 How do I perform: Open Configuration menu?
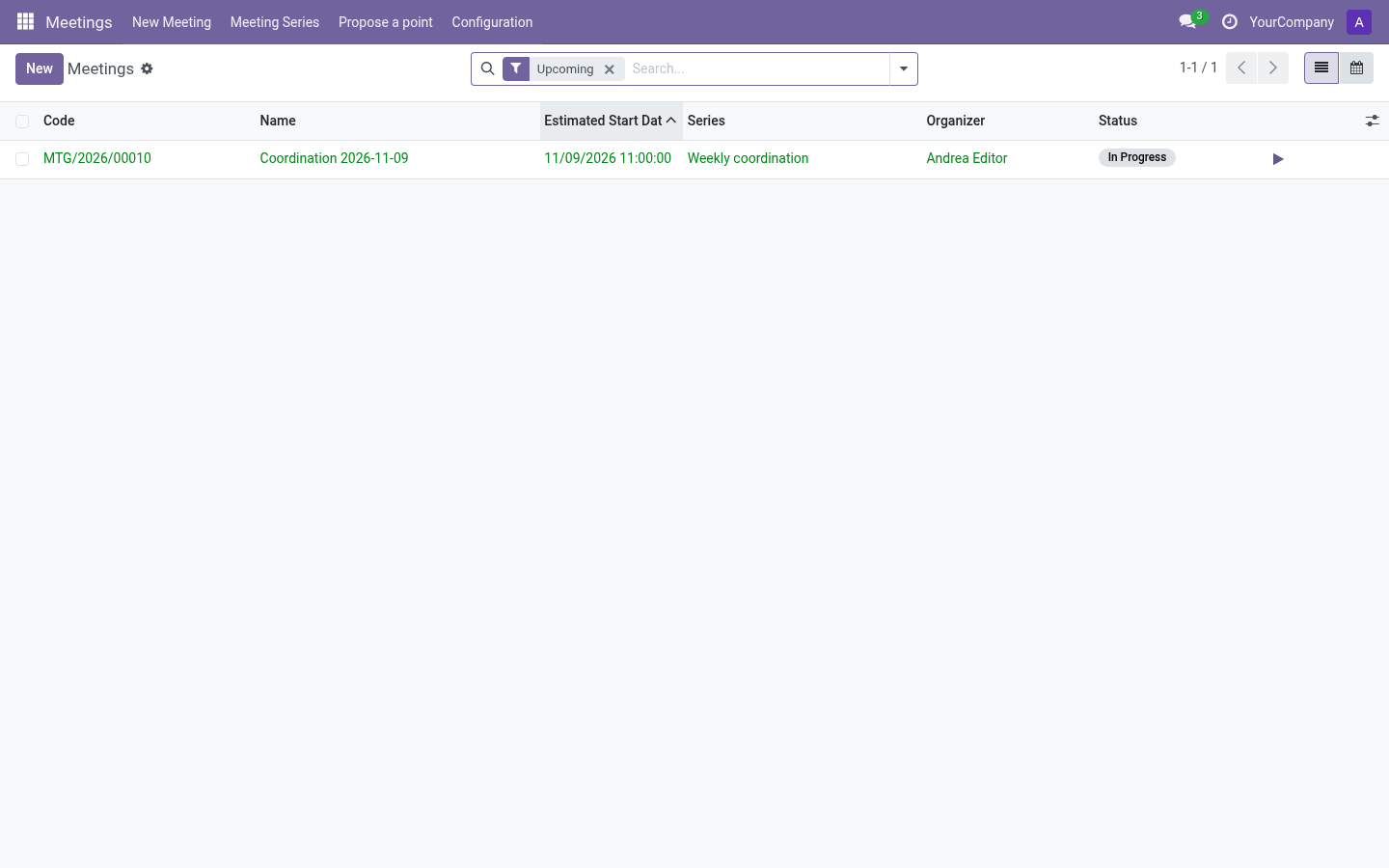pos(492,22)
